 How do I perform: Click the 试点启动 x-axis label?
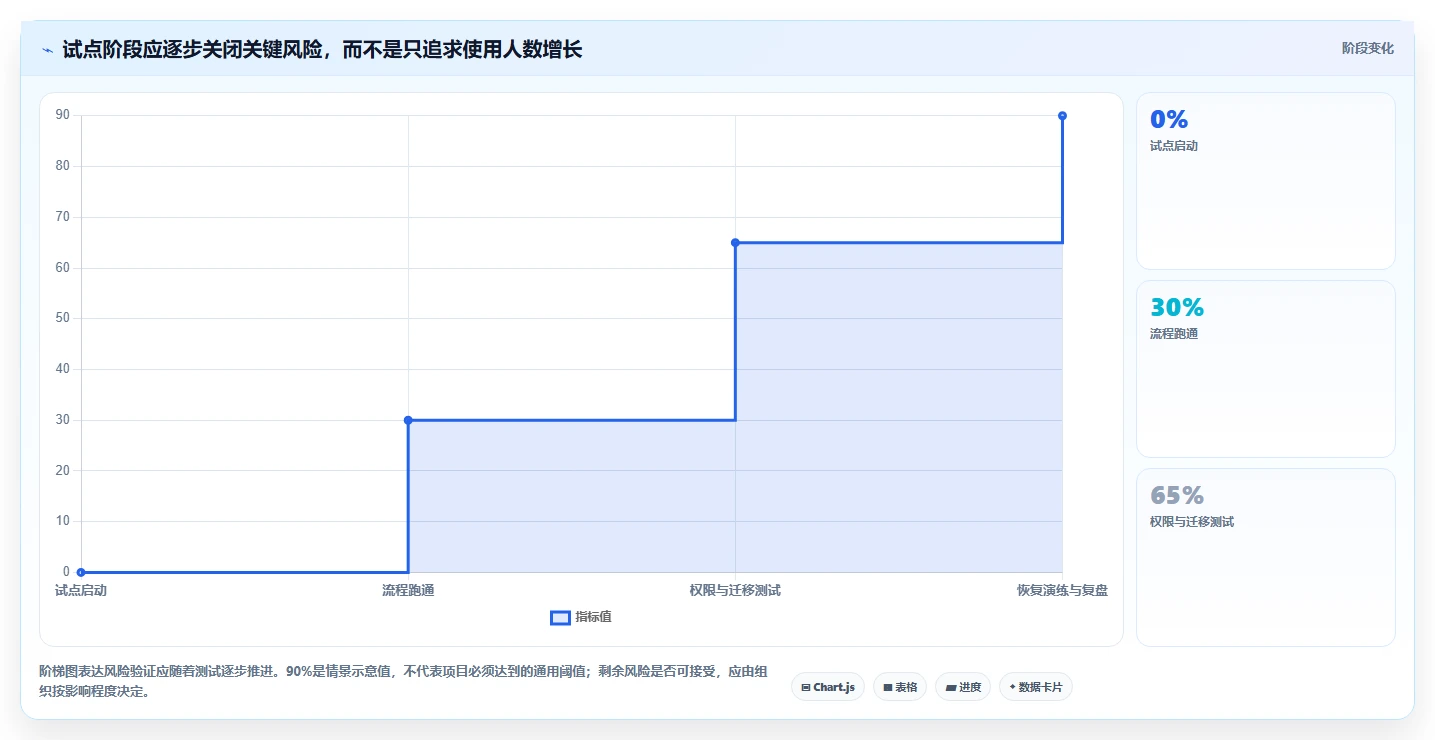(81, 591)
